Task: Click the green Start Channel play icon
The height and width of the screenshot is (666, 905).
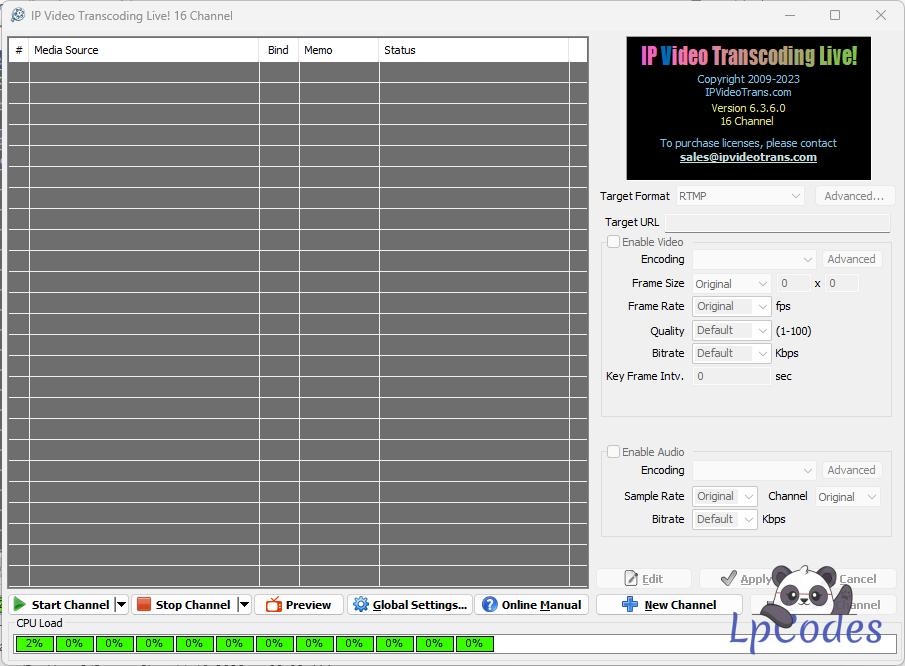Action: 20,605
